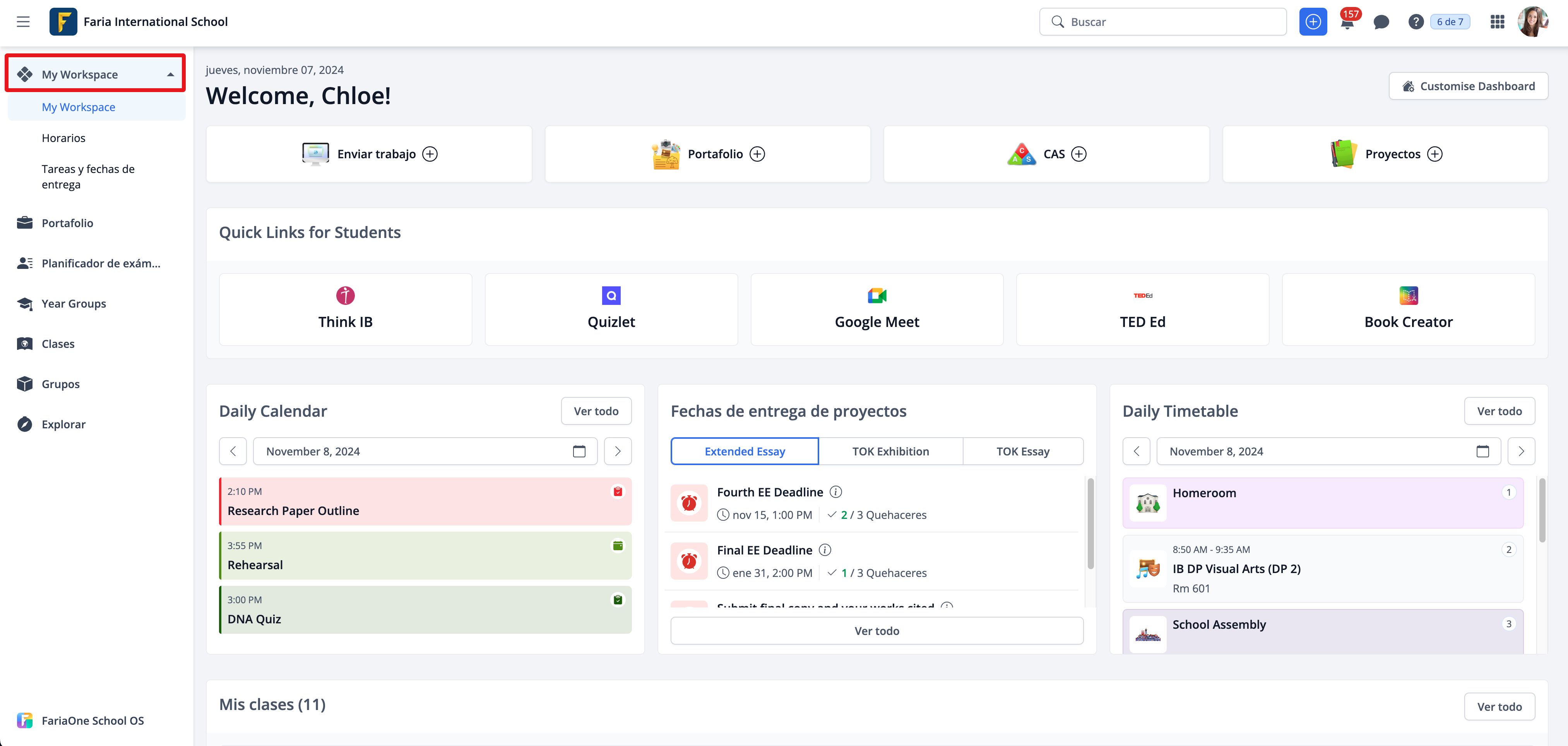Click the help question mark icon
1568x746 pixels.
point(1416,22)
